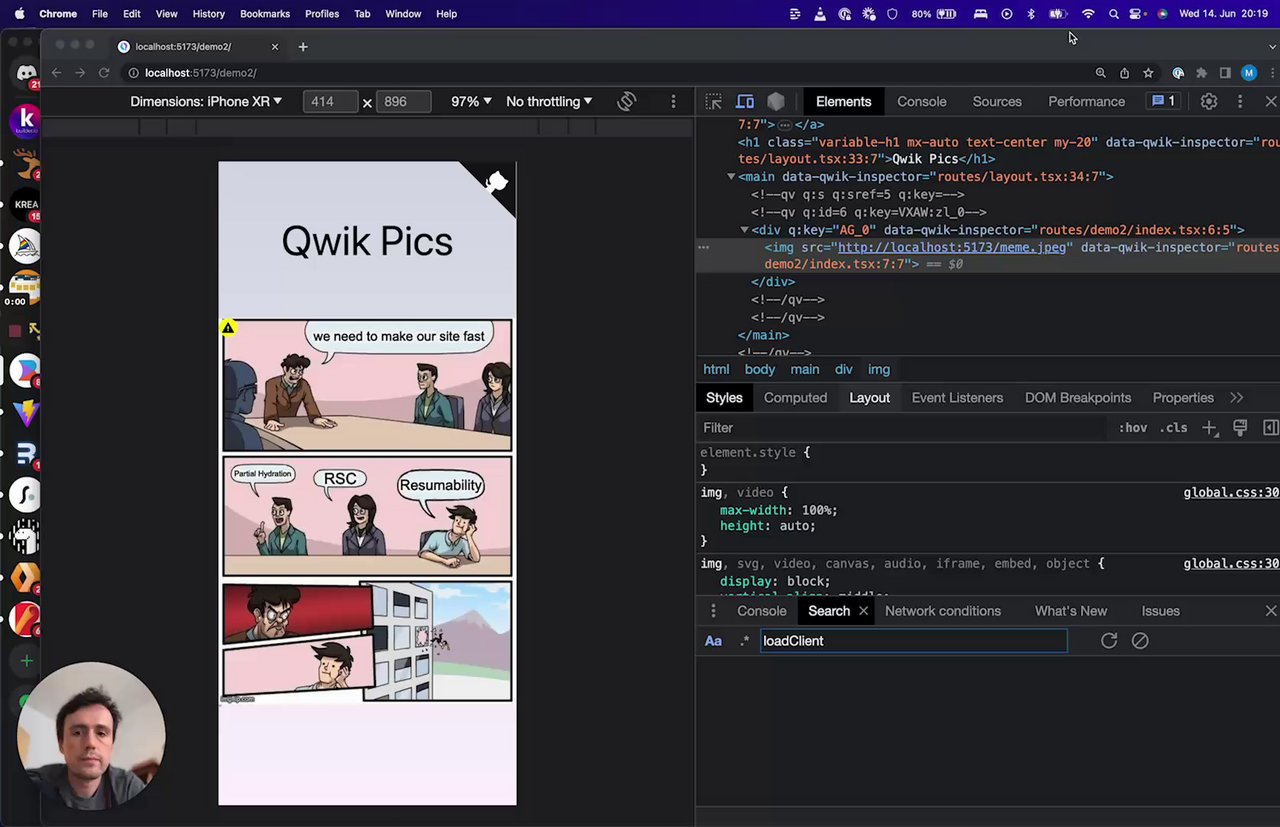Image resolution: width=1280 pixels, height=827 pixels.
Task: Open the Dimensions: iPhone XR dropdown
Action: tap(206, 102)
